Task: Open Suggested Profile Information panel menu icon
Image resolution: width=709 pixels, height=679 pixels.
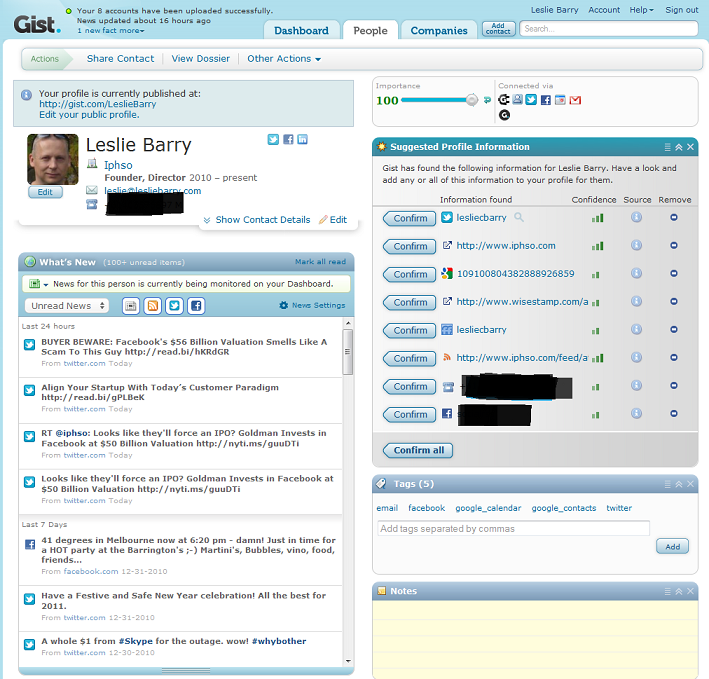Action: point(667,147)
